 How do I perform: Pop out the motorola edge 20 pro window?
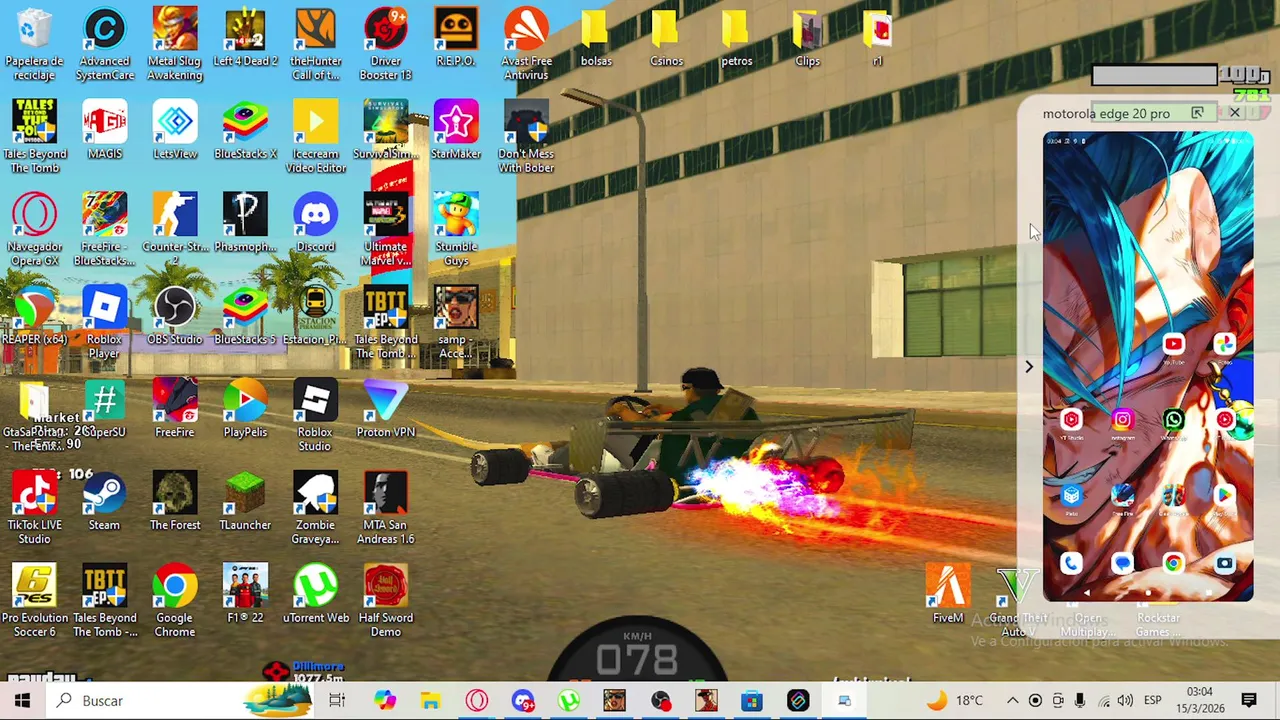1197,113
